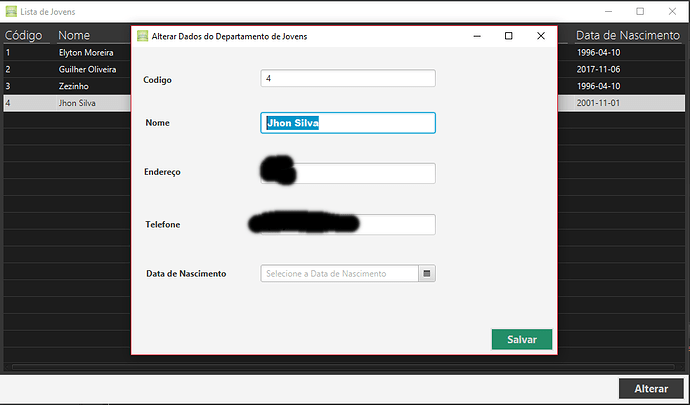Minimize the Alterar Dados dialog

477,36
